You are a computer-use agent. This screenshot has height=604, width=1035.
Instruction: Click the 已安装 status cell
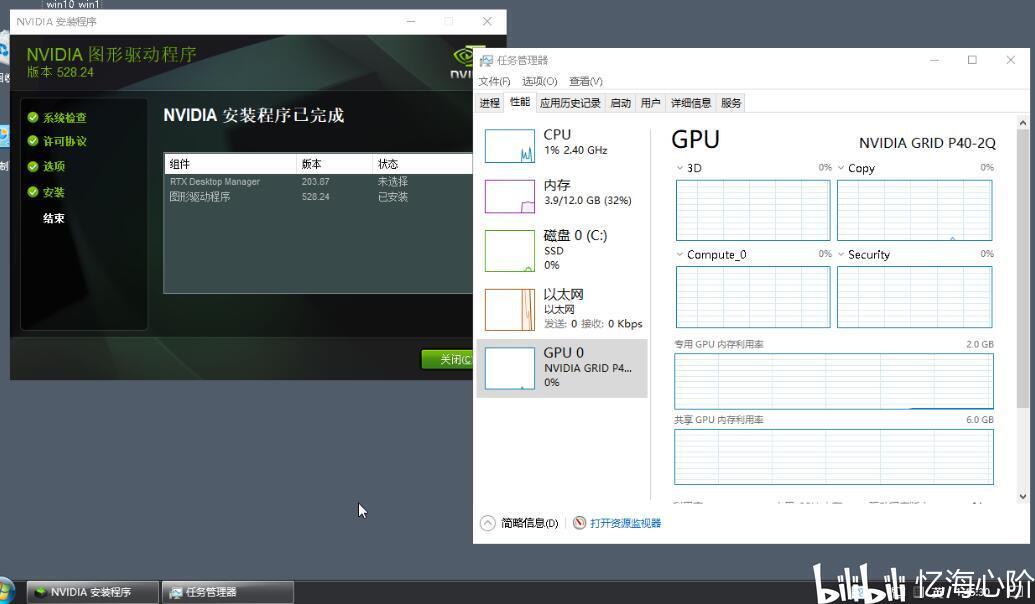[393, 197]
